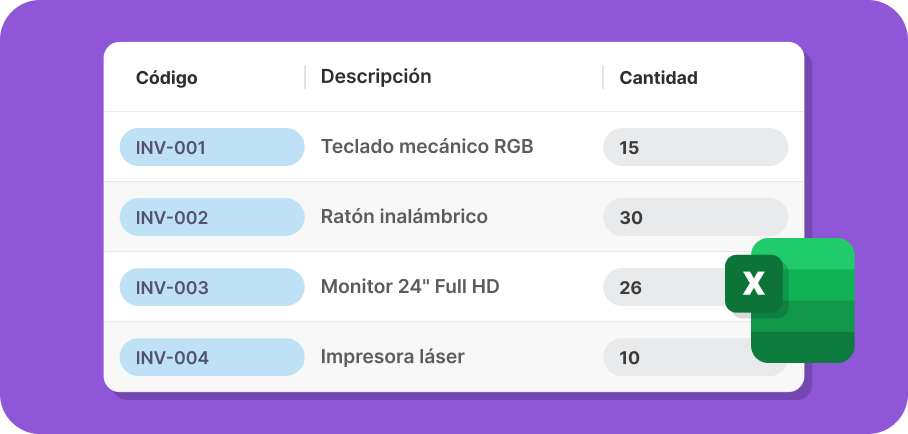Image resolution: width=908 pixels, height=434 pixels.
Task: Open the INV-004 code badge
Action: click(212, 358)
